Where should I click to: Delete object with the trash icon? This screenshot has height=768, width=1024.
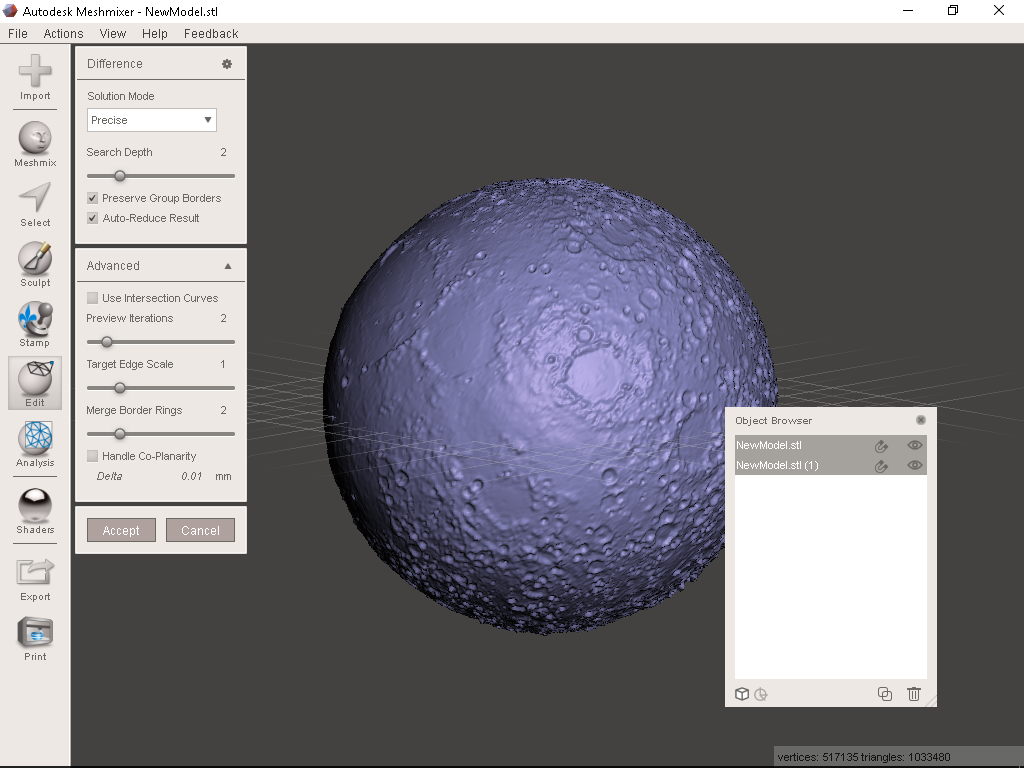coord(913,693)
